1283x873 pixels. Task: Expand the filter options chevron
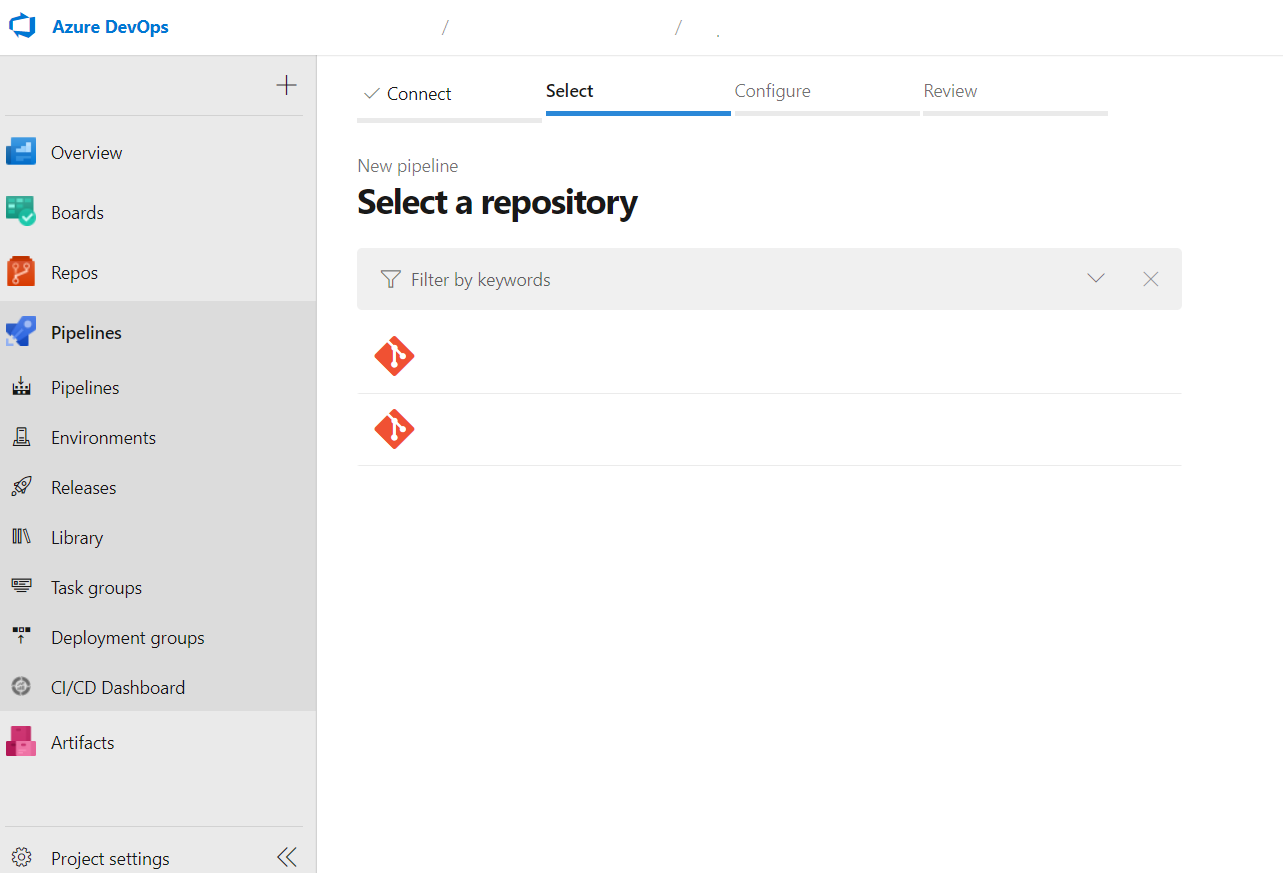1096,279
